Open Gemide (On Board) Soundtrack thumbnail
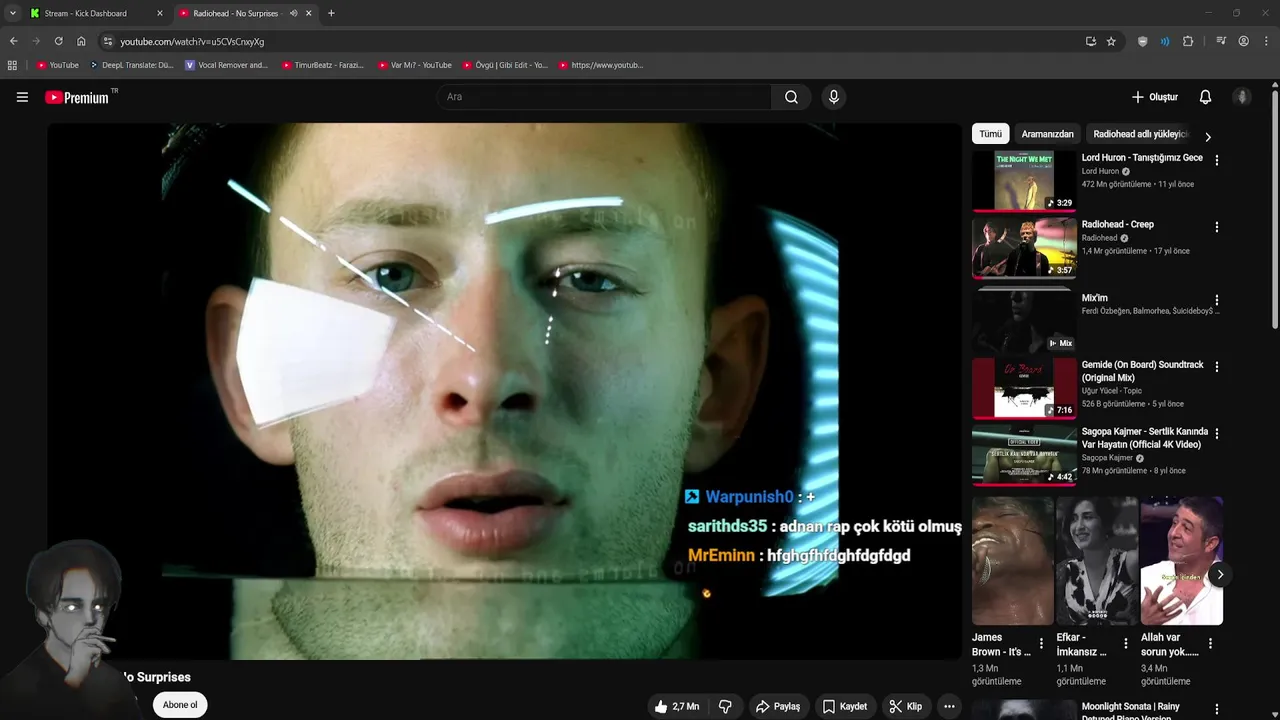This screenshot has height=720, width=1280. [x=1024, y=388]
